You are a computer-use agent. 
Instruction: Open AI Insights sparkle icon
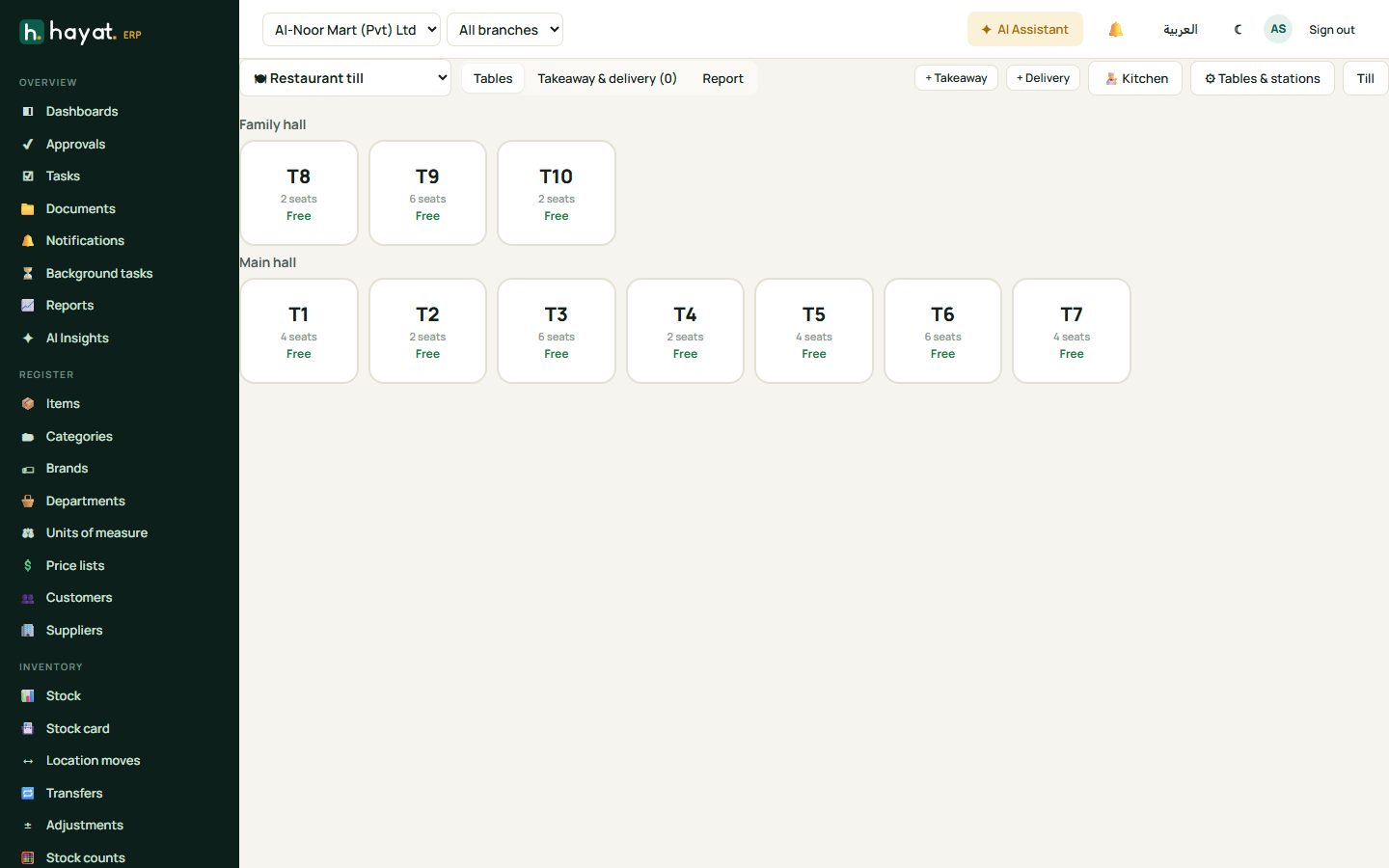(x=28, y=339)
